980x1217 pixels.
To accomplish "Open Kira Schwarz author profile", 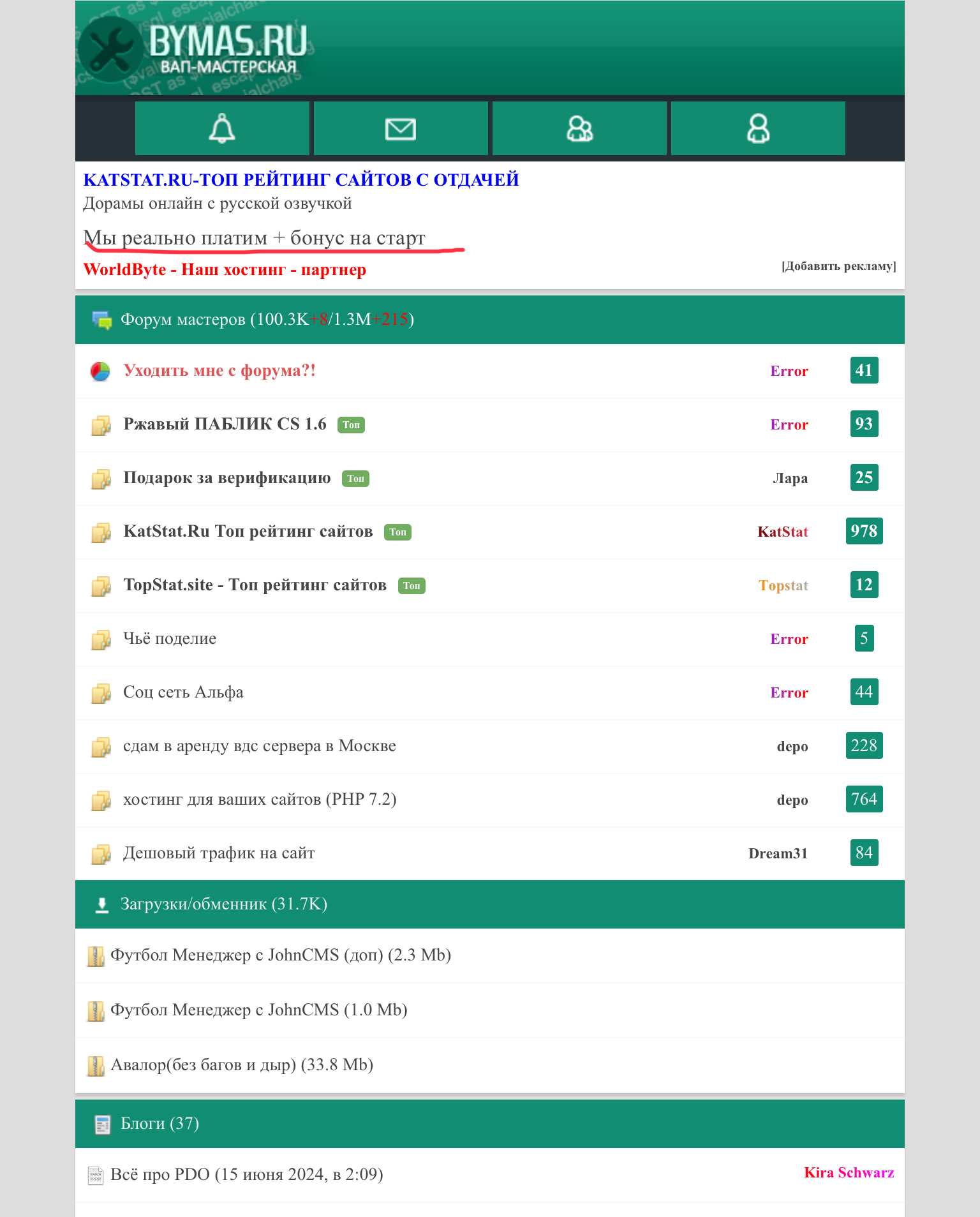I will [849, 1173].
